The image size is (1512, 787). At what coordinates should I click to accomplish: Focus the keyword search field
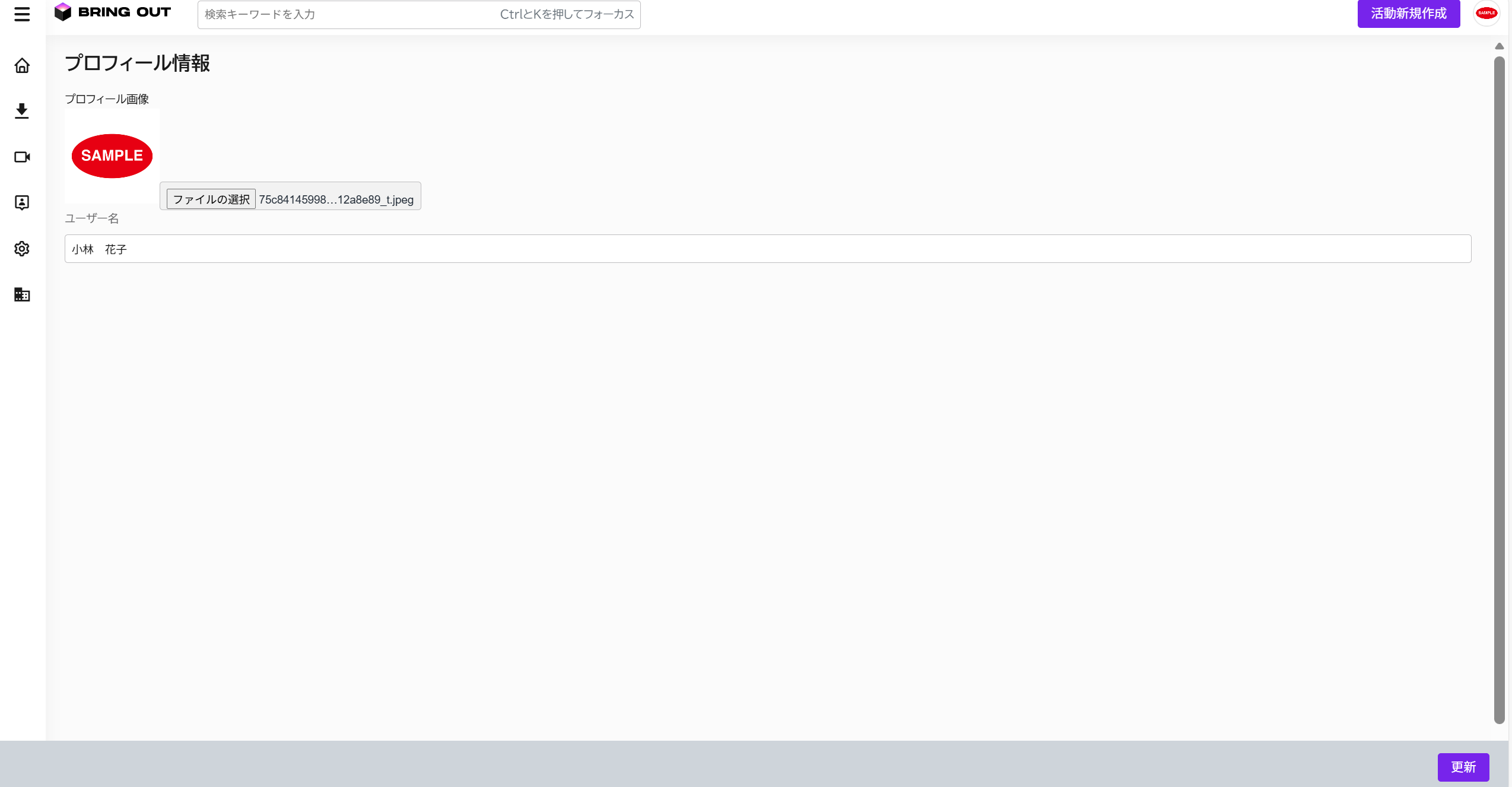tap(419, 14)
